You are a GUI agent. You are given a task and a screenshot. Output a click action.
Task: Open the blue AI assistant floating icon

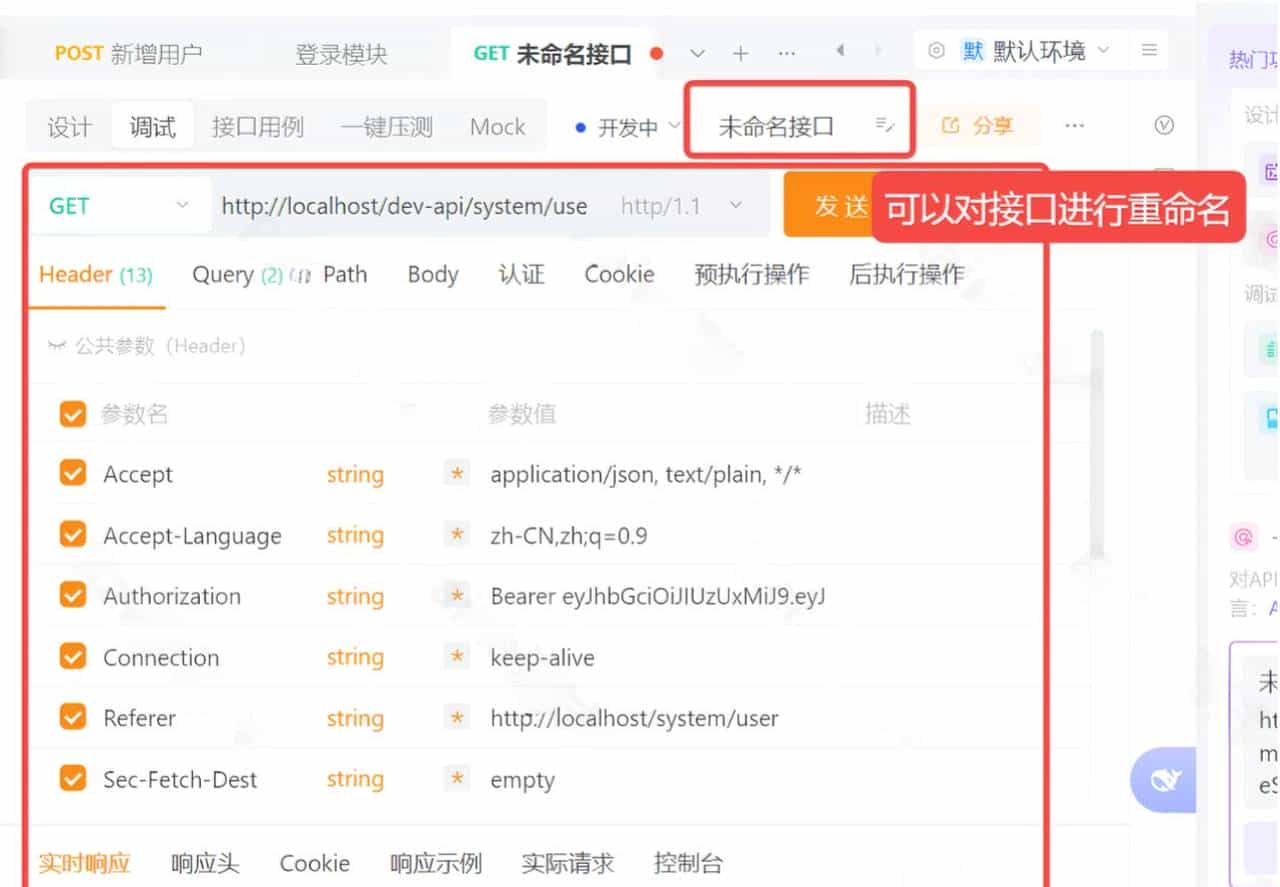click(x=1163, y=779)
